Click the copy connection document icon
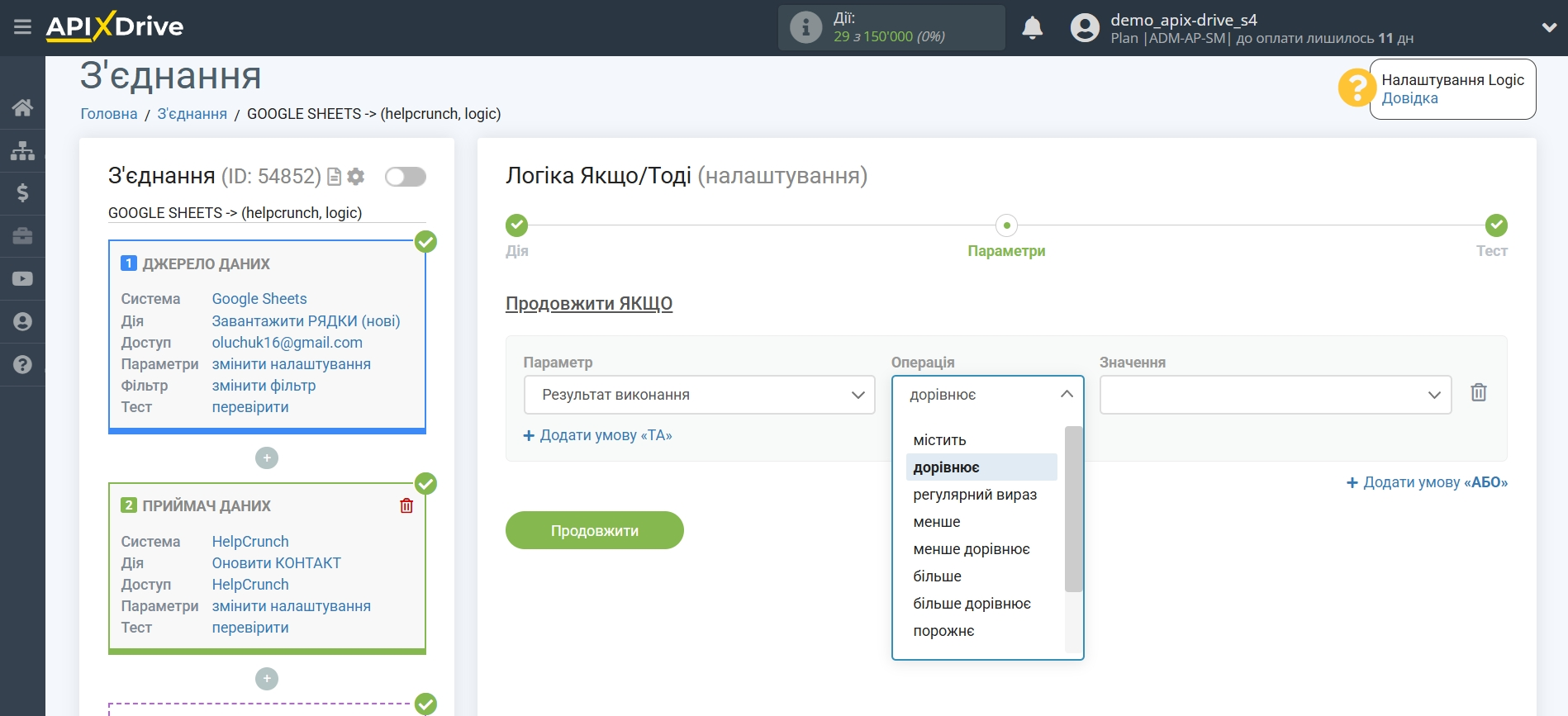This screenshot has width=1568, height=716. 335,177
